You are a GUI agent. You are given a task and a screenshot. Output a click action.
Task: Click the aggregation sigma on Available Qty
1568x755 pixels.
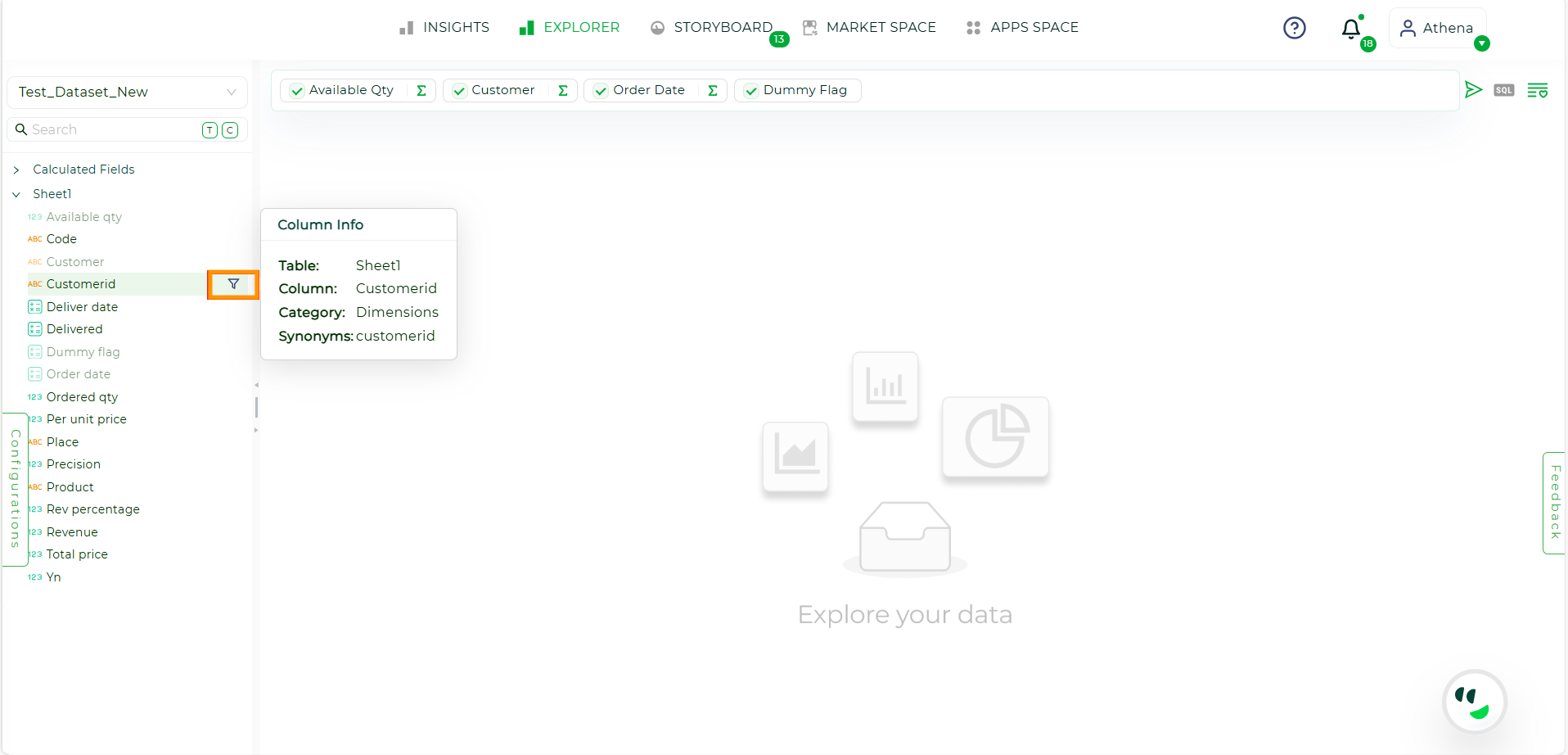pyautogui.click(x=421, y=90)
